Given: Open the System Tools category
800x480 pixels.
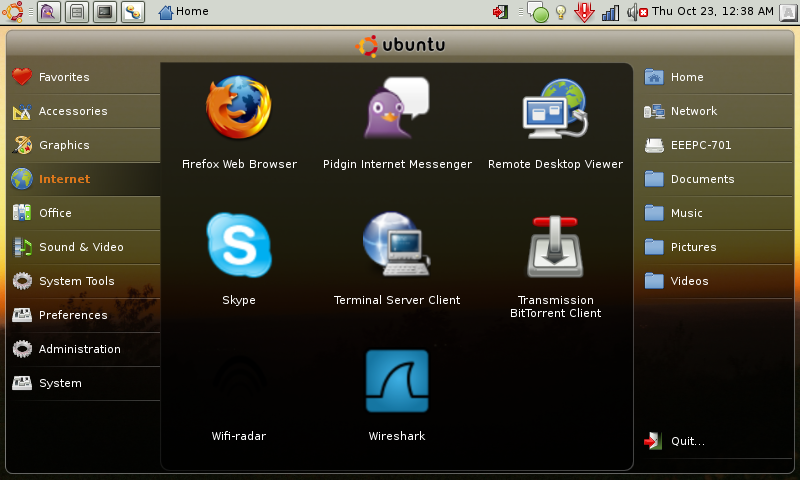Looking at the screenshot, I should tap(84, 281).
